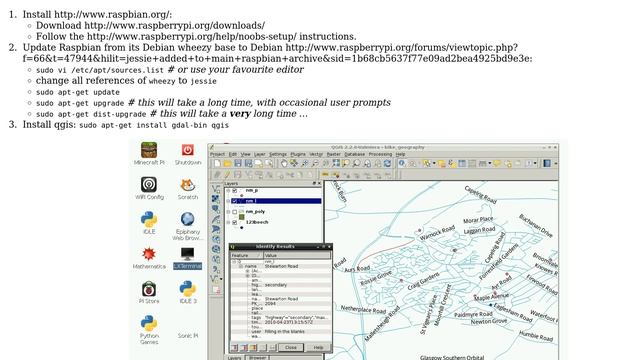
Task: Open the measure tool dropdown arrow
Action: [490, 163]
